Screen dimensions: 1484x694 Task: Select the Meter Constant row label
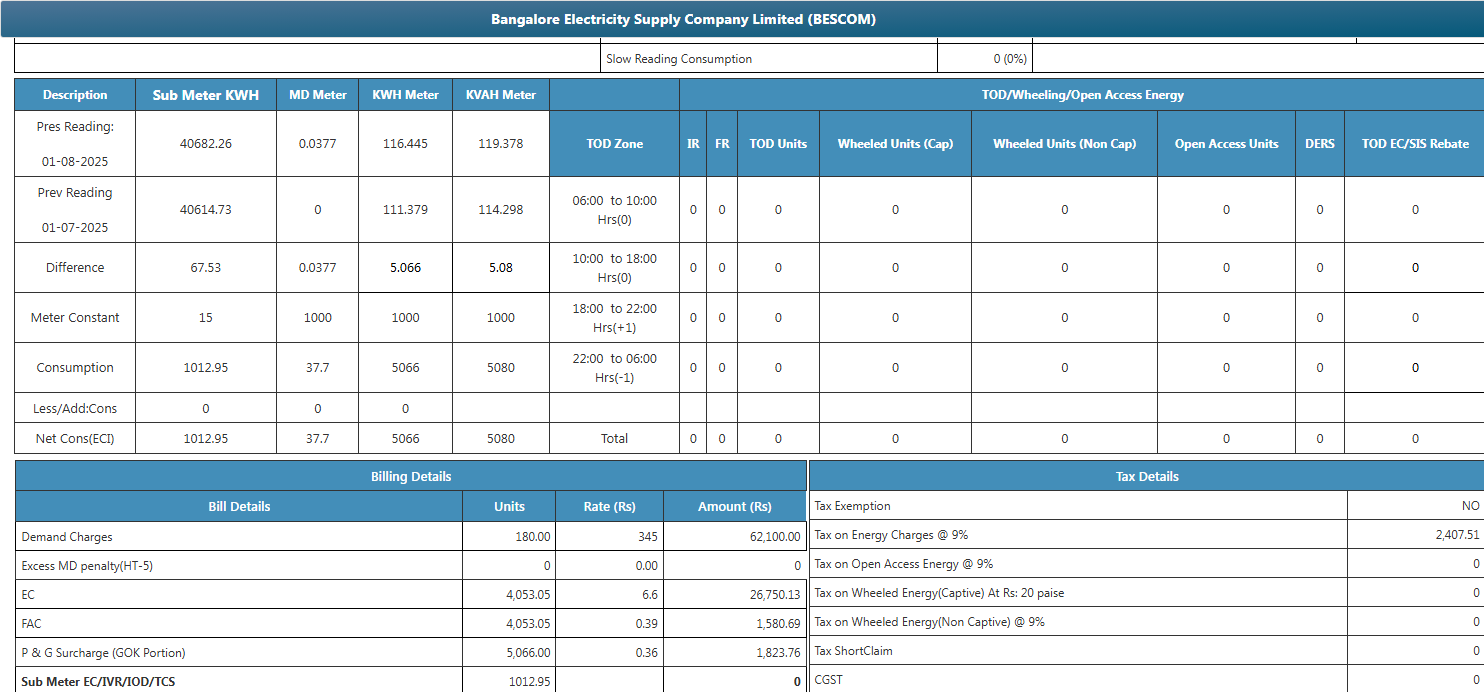pos(75,318)
